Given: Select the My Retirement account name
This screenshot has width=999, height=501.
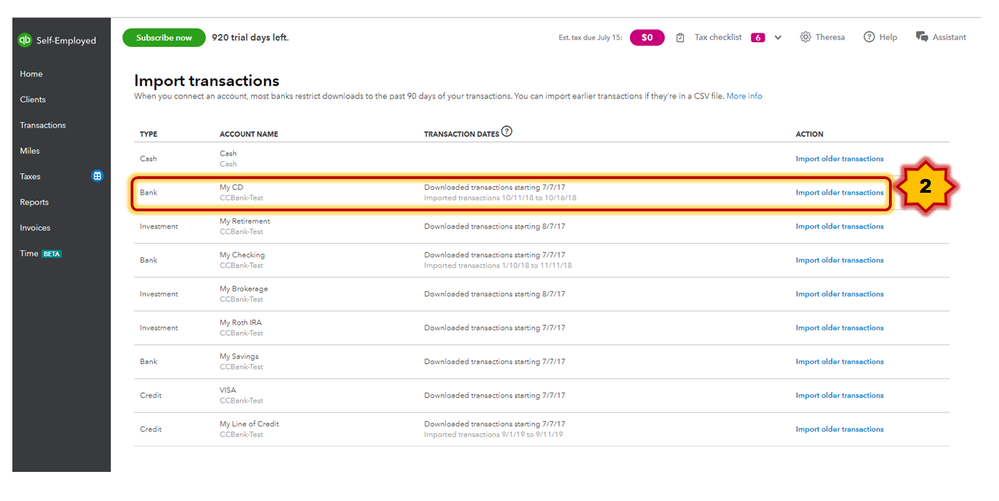Looking at the screenshot, I should [245, 221].
